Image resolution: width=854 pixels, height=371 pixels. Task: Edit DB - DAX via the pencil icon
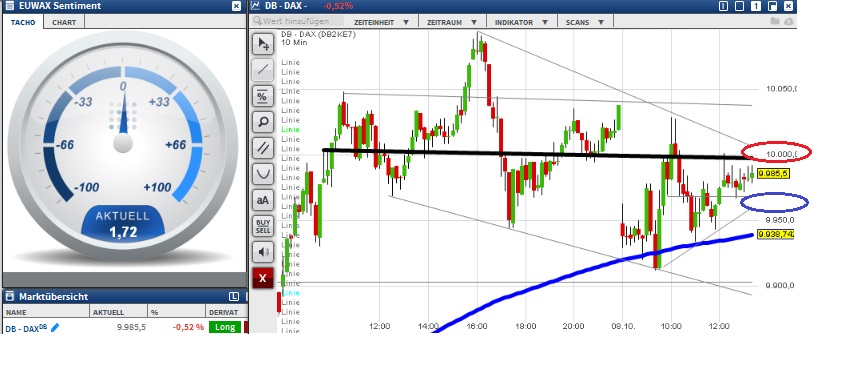54,327
